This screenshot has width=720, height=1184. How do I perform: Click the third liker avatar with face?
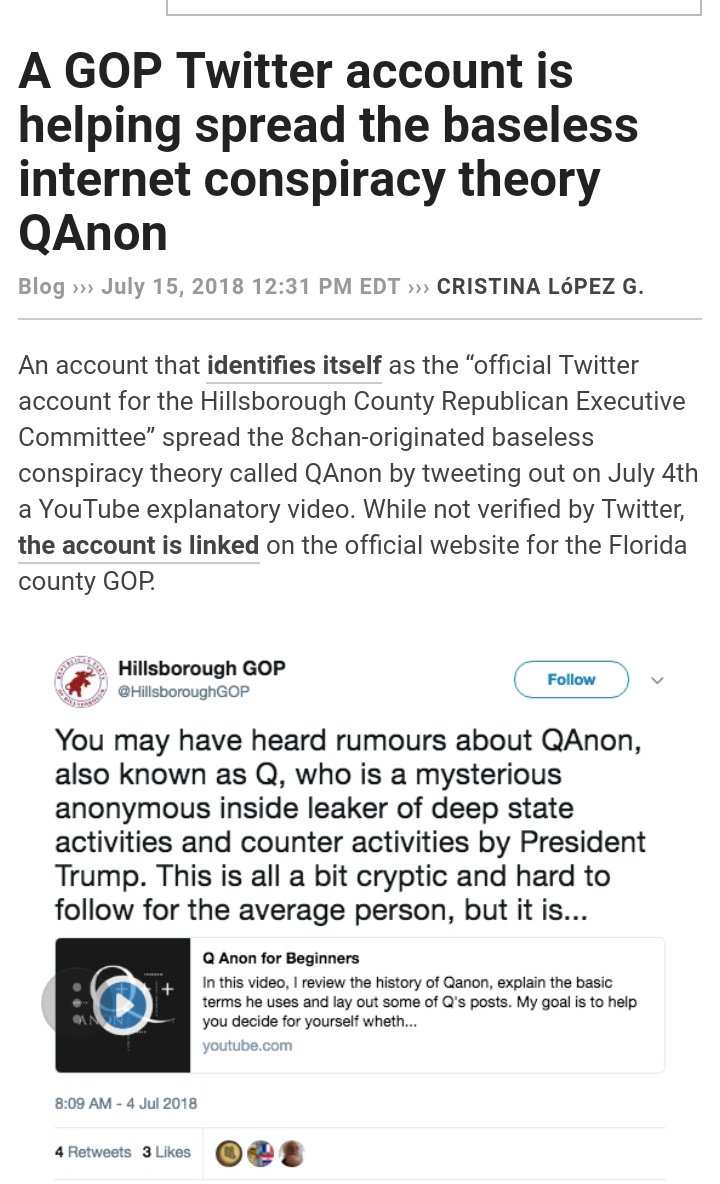pos(291,1153)
